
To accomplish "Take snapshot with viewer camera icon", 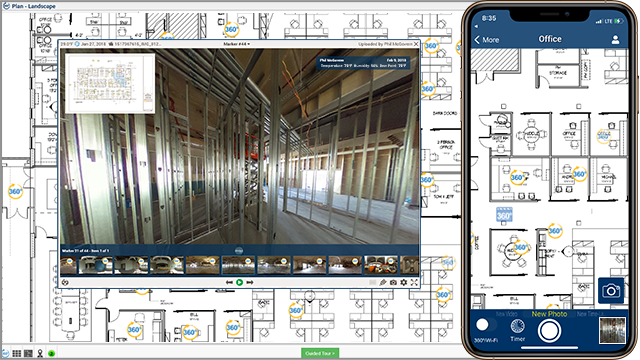I will (x=393, y=282).
